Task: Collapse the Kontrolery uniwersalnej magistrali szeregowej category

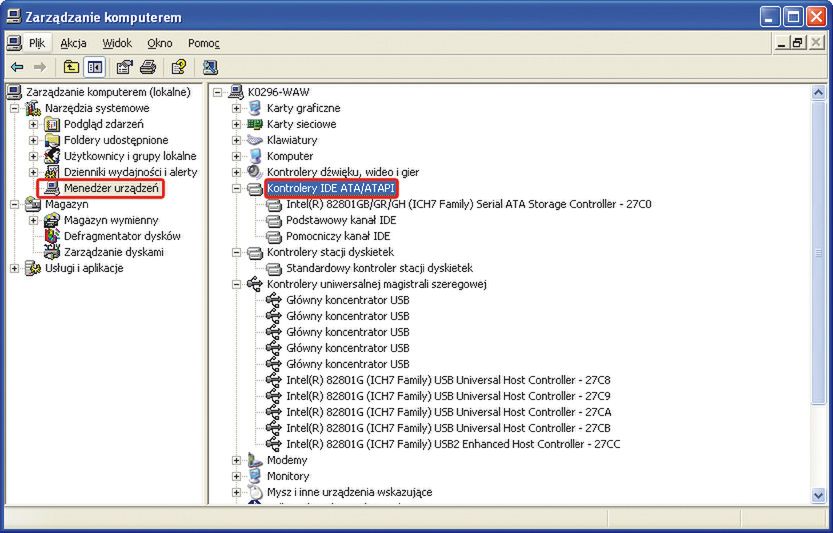Action: (236, 284)
